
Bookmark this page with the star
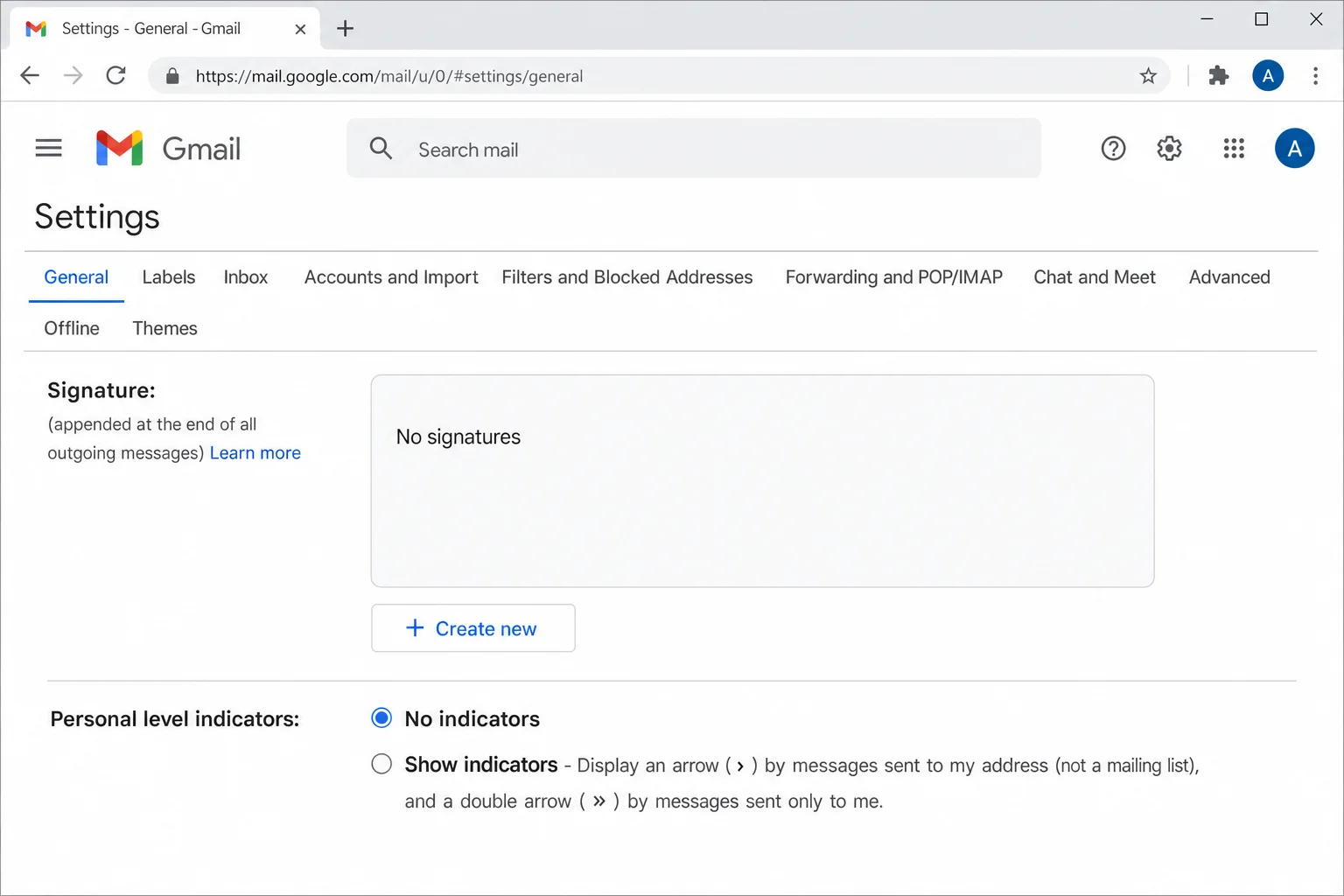1148,76
